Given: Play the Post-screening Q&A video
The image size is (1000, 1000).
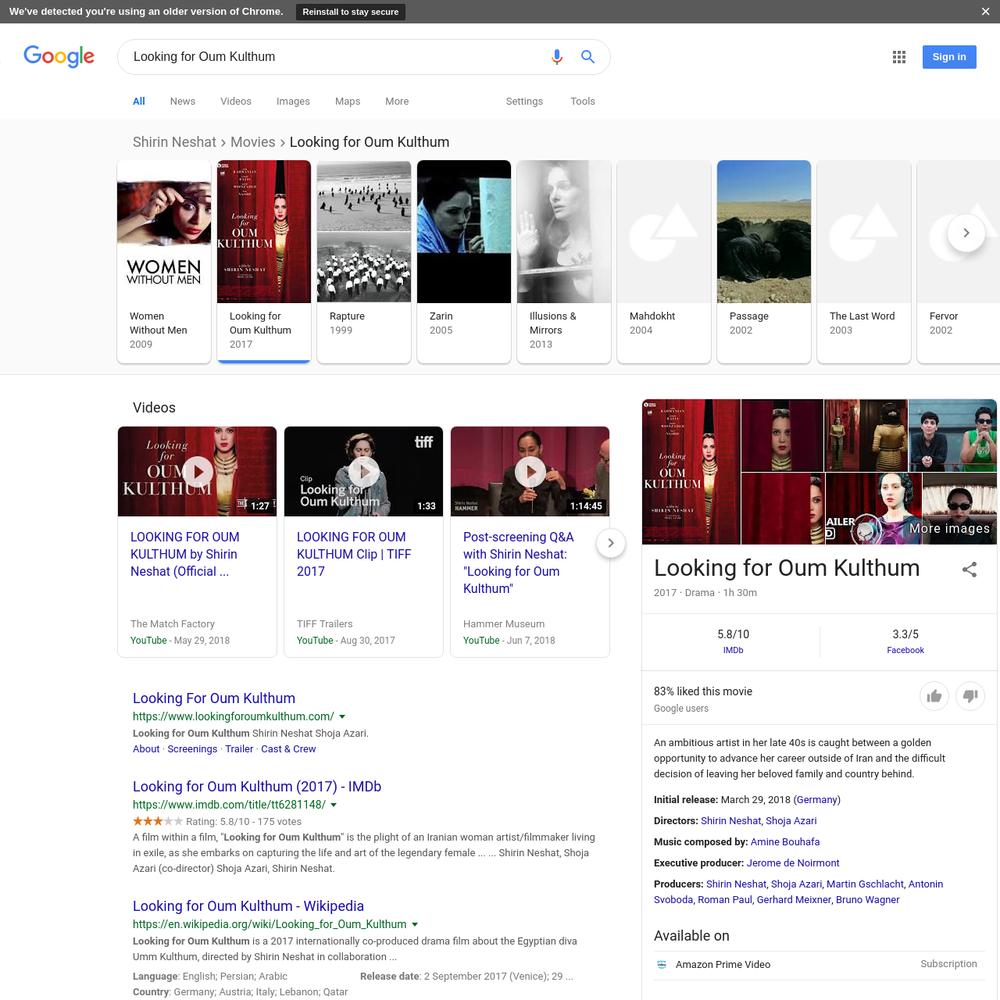Looking at the screenshot, I should pyautogui.click(x=530, y=471).
